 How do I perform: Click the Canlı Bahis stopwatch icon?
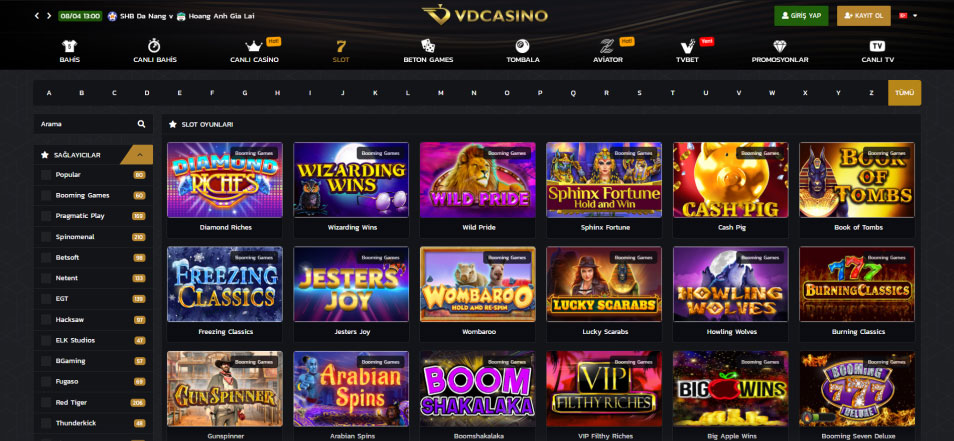155,46
